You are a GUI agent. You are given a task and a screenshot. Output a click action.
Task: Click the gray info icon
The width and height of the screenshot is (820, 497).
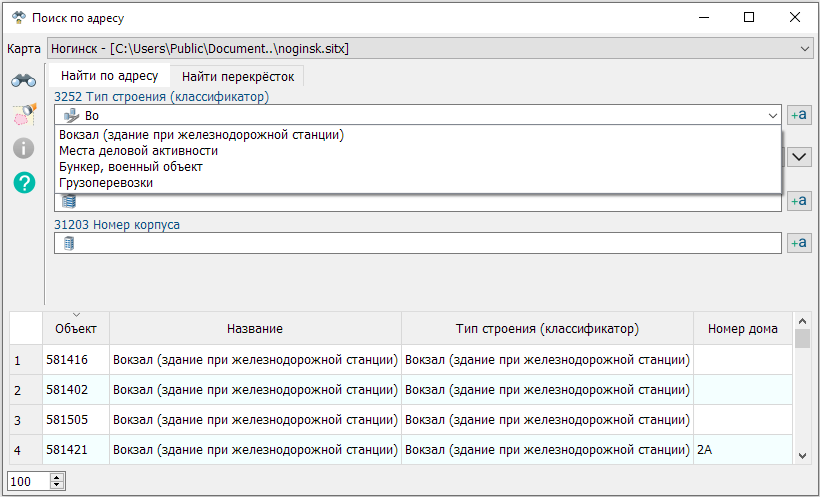point(23,148)
